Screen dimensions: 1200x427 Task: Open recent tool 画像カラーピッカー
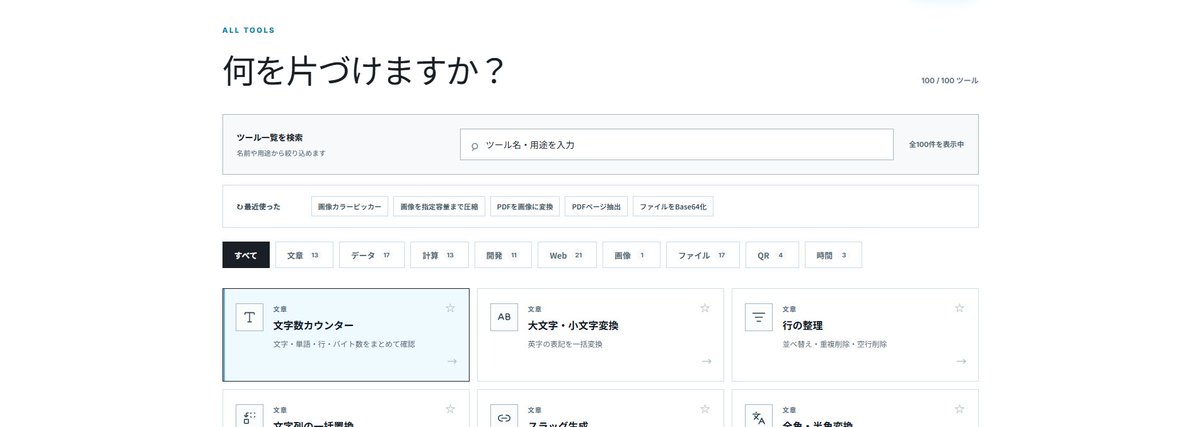pos(349,206)
